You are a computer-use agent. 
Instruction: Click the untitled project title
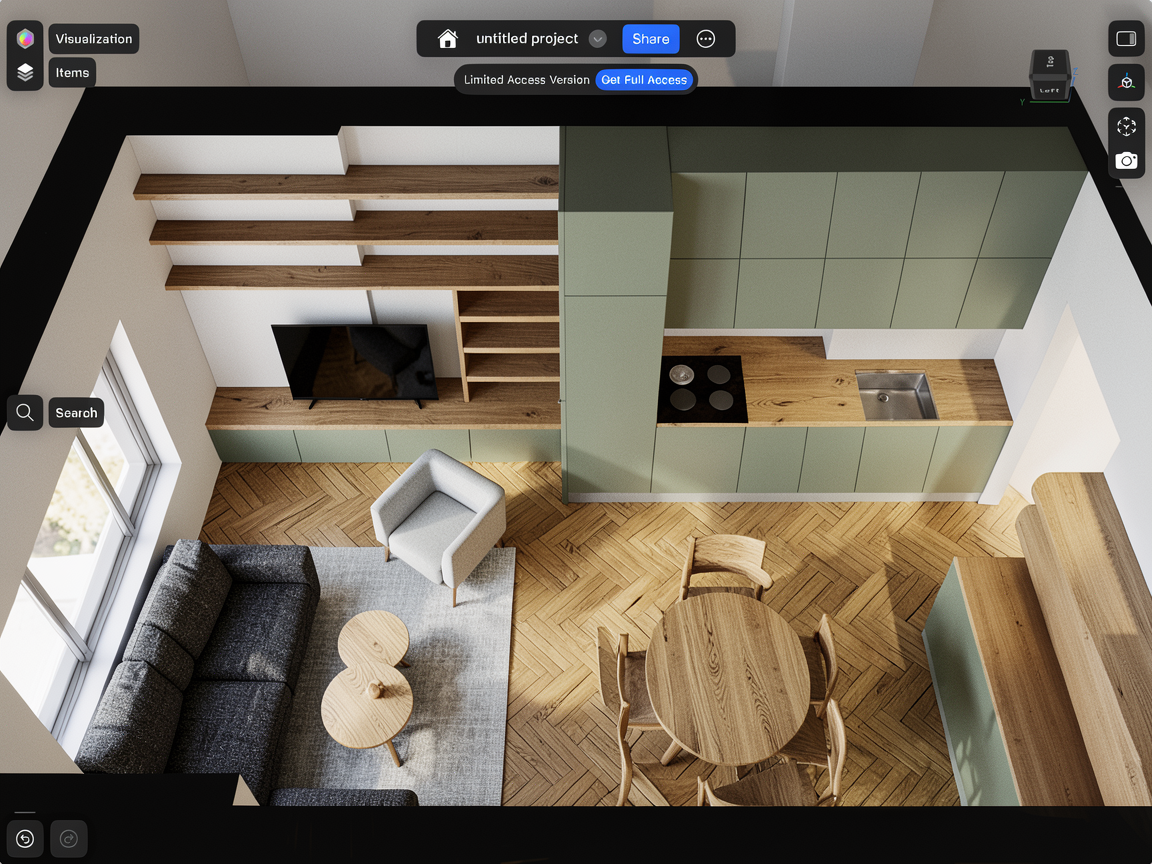(527, 39)
